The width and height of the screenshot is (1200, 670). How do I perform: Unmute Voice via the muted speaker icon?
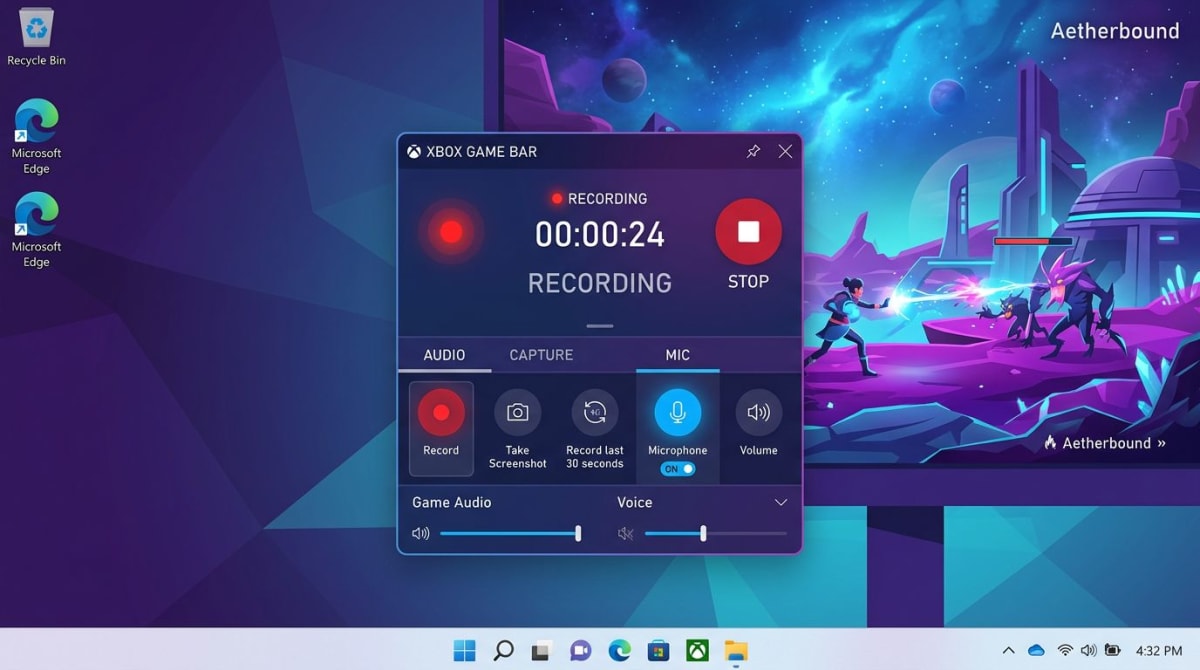(x=626, y=534)
